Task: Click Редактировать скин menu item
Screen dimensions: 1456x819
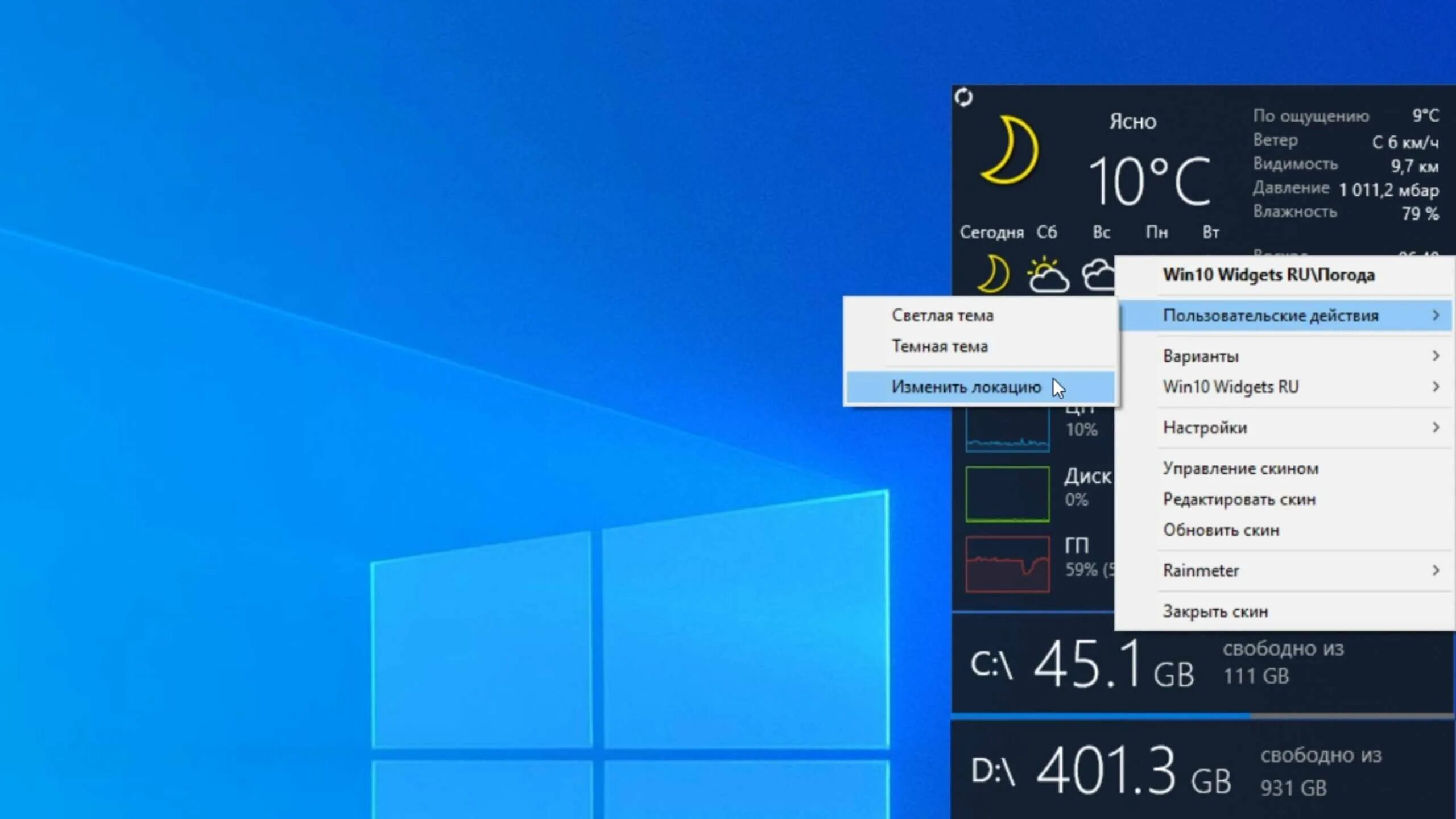Action: (x=1239, y=499)
